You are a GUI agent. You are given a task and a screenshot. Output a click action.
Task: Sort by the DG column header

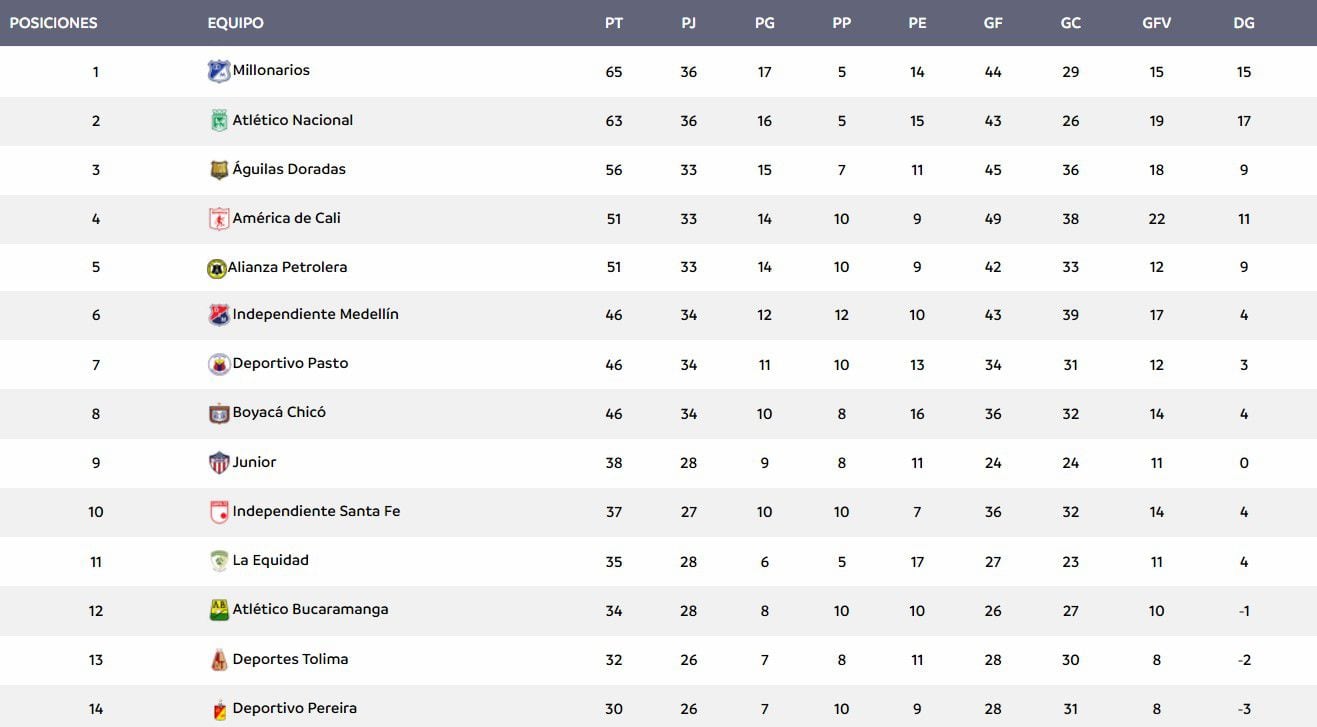1243,23
